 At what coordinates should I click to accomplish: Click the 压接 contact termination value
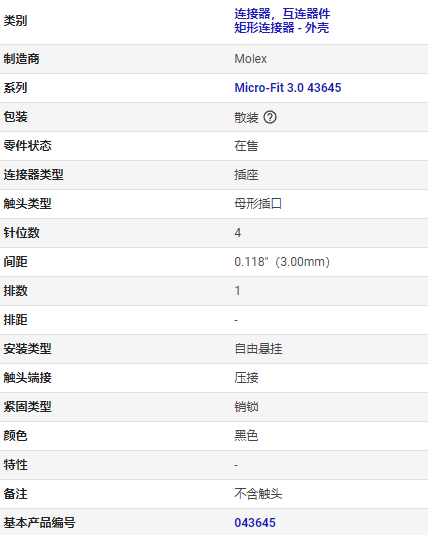pos(246,378)
